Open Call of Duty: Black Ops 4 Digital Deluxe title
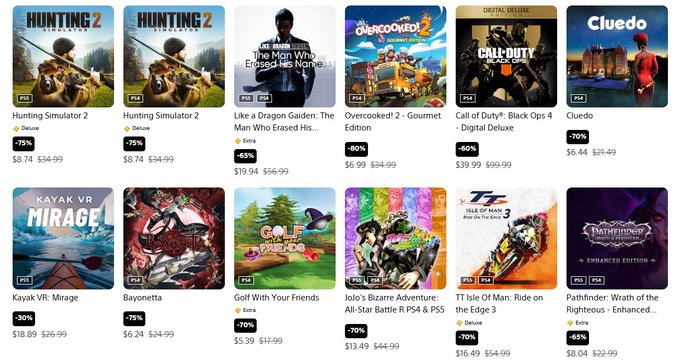 503,121
